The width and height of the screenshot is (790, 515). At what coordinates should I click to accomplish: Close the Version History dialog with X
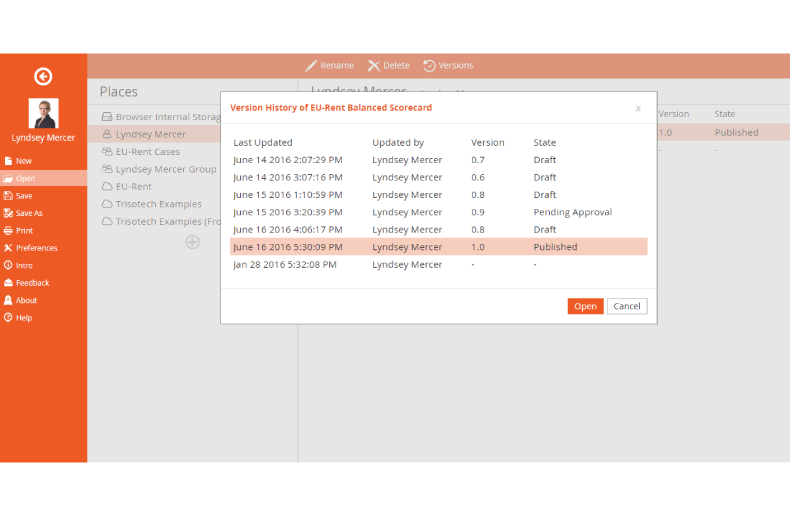638,108
